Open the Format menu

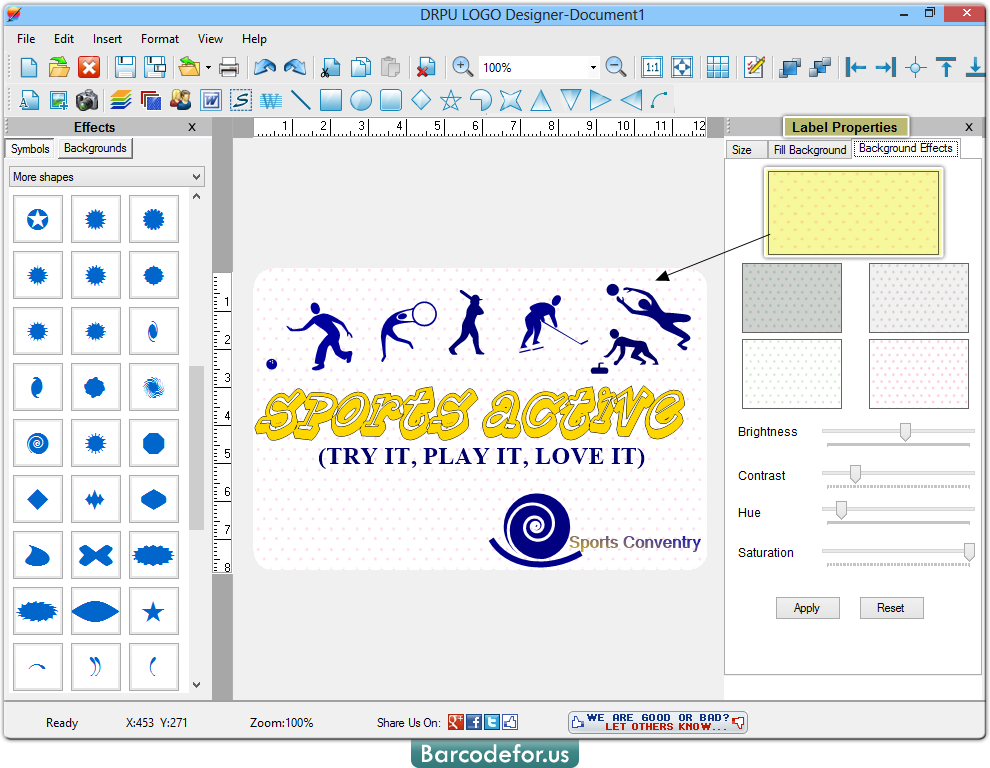[x=159, y=39]
